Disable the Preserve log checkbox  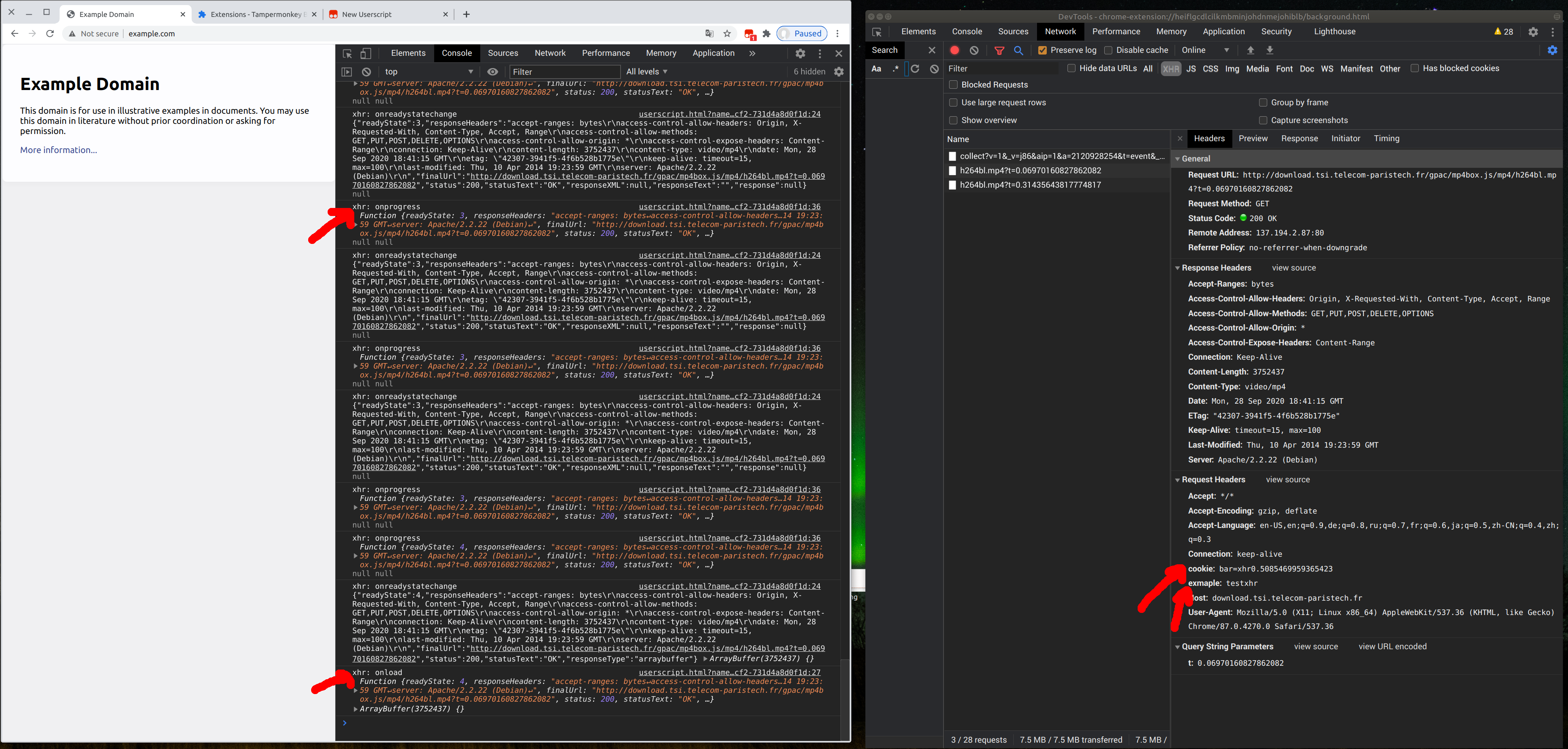(1042, 50)
